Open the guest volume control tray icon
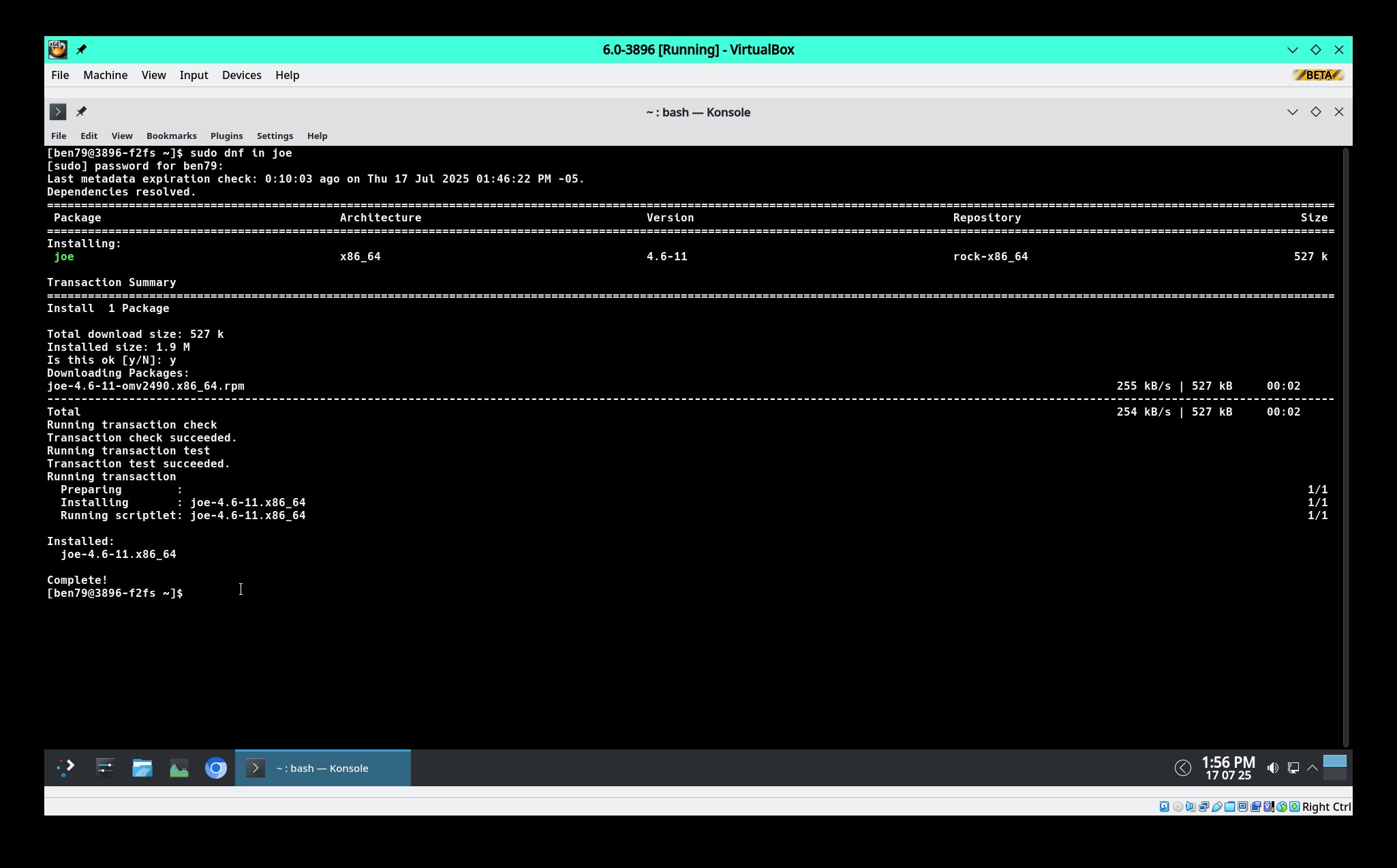This screenshot has width=1397, height=868. (1272, 768)
